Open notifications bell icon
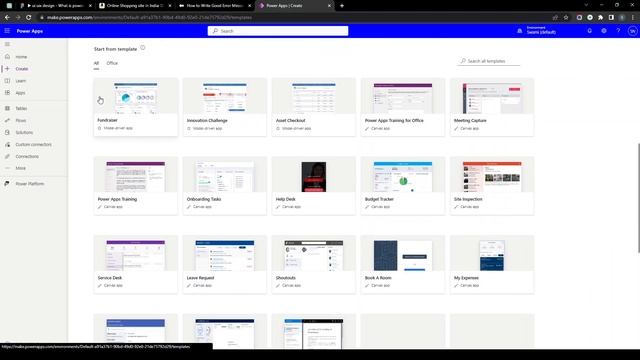The width and height of the screenshot is (640, 360). pos(589,31)
